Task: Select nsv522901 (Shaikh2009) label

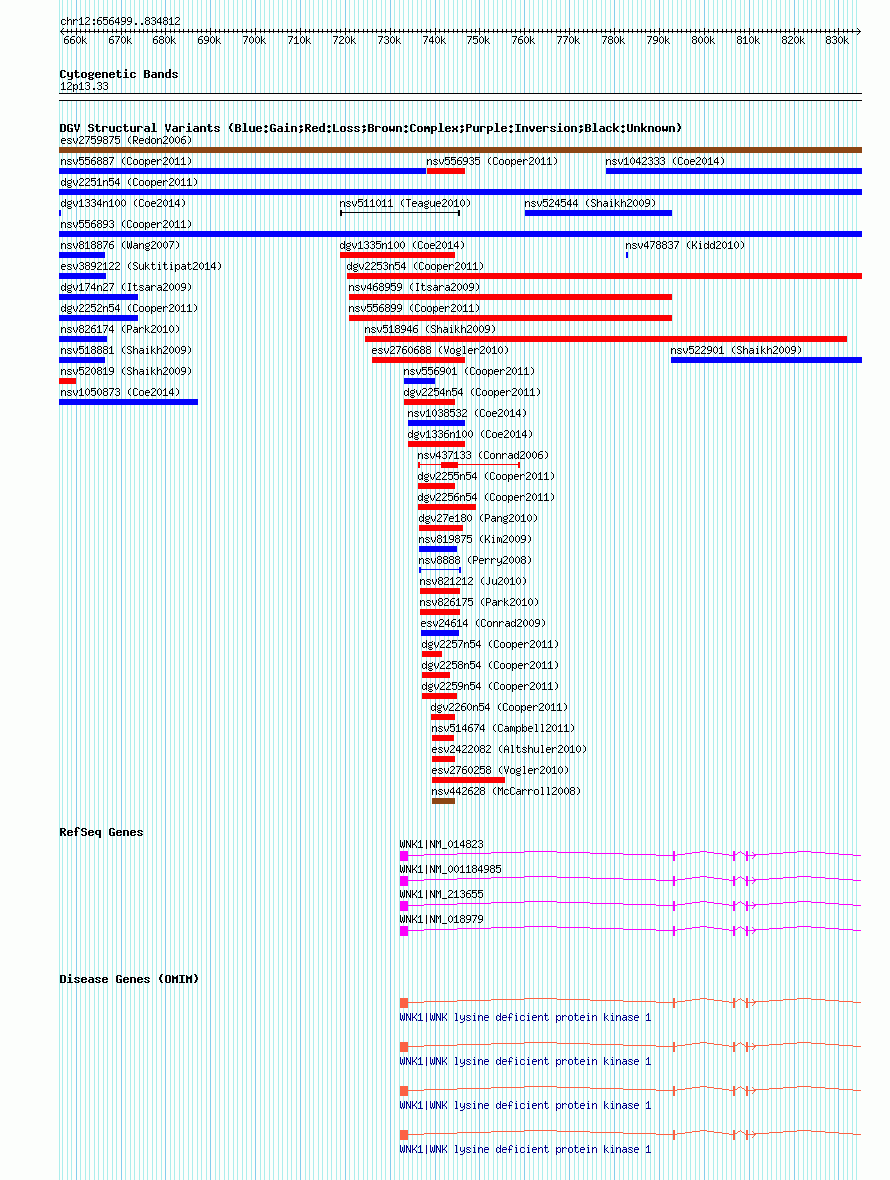Action: click(736, 351)
